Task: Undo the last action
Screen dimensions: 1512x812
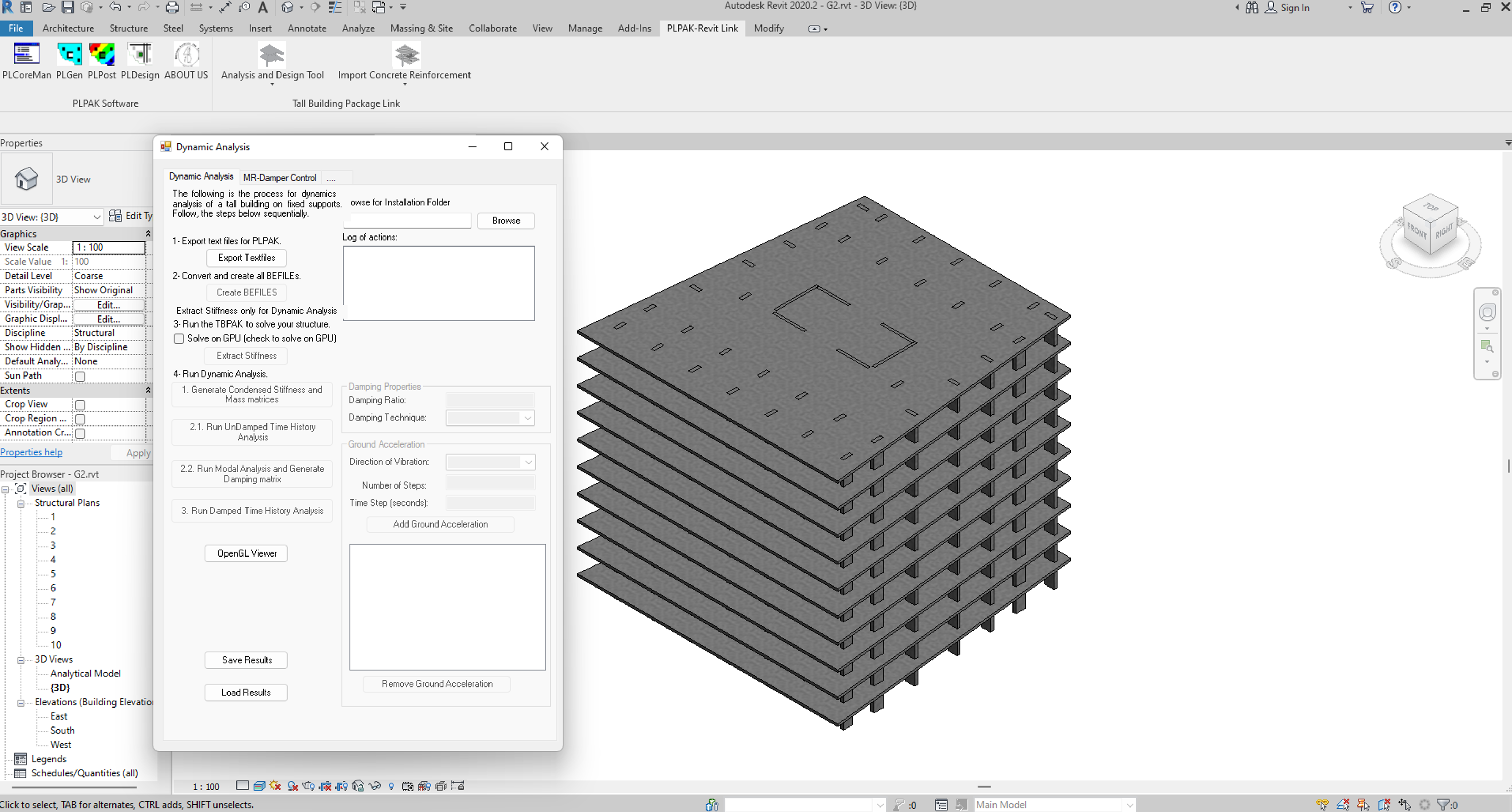Action: coord(115,8)
